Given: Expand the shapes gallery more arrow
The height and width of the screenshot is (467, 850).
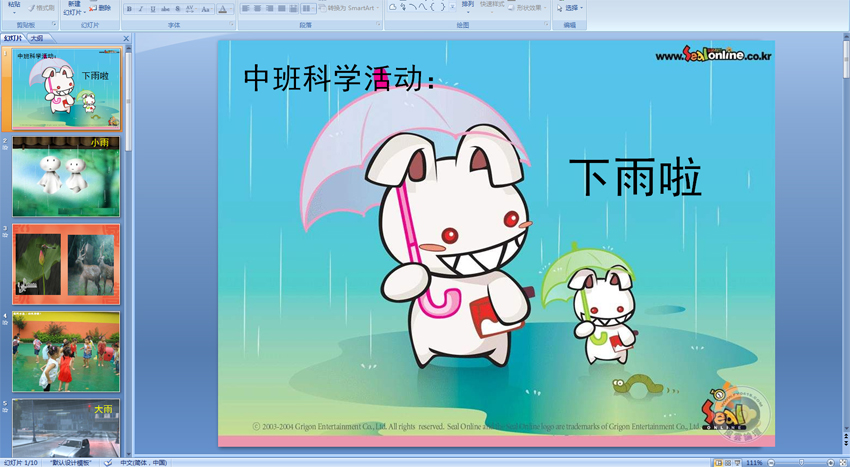Looking at the screenshot, I should pos(453,8).
